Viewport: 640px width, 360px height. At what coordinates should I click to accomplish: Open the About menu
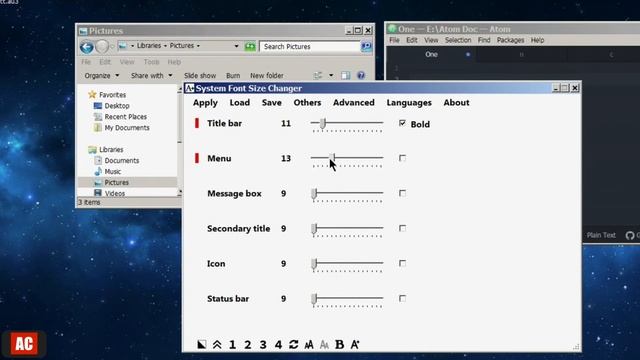click(x=456, y=103)
